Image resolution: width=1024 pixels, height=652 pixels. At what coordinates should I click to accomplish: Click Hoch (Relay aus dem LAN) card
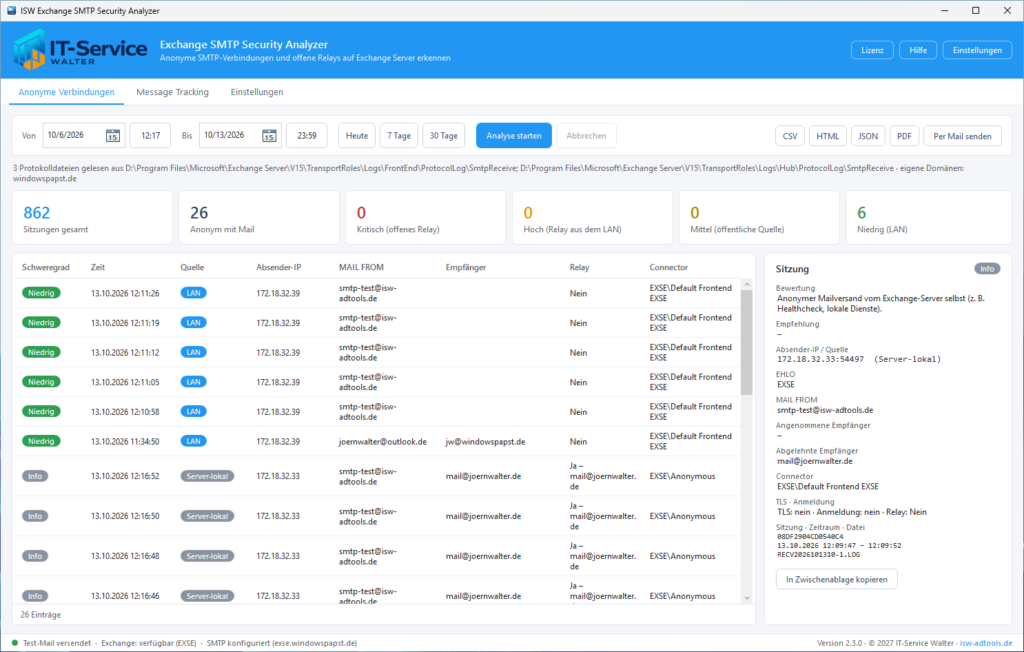(592, 218)
